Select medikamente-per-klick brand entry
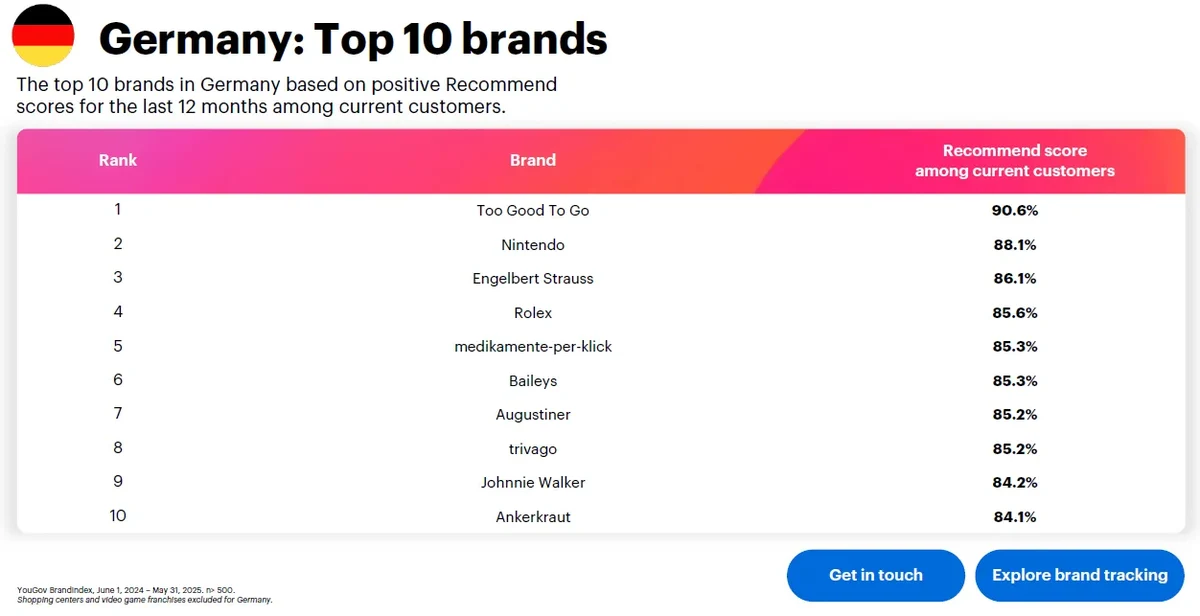This screenshot has width=1200, height=616. [x=533, y=347]
